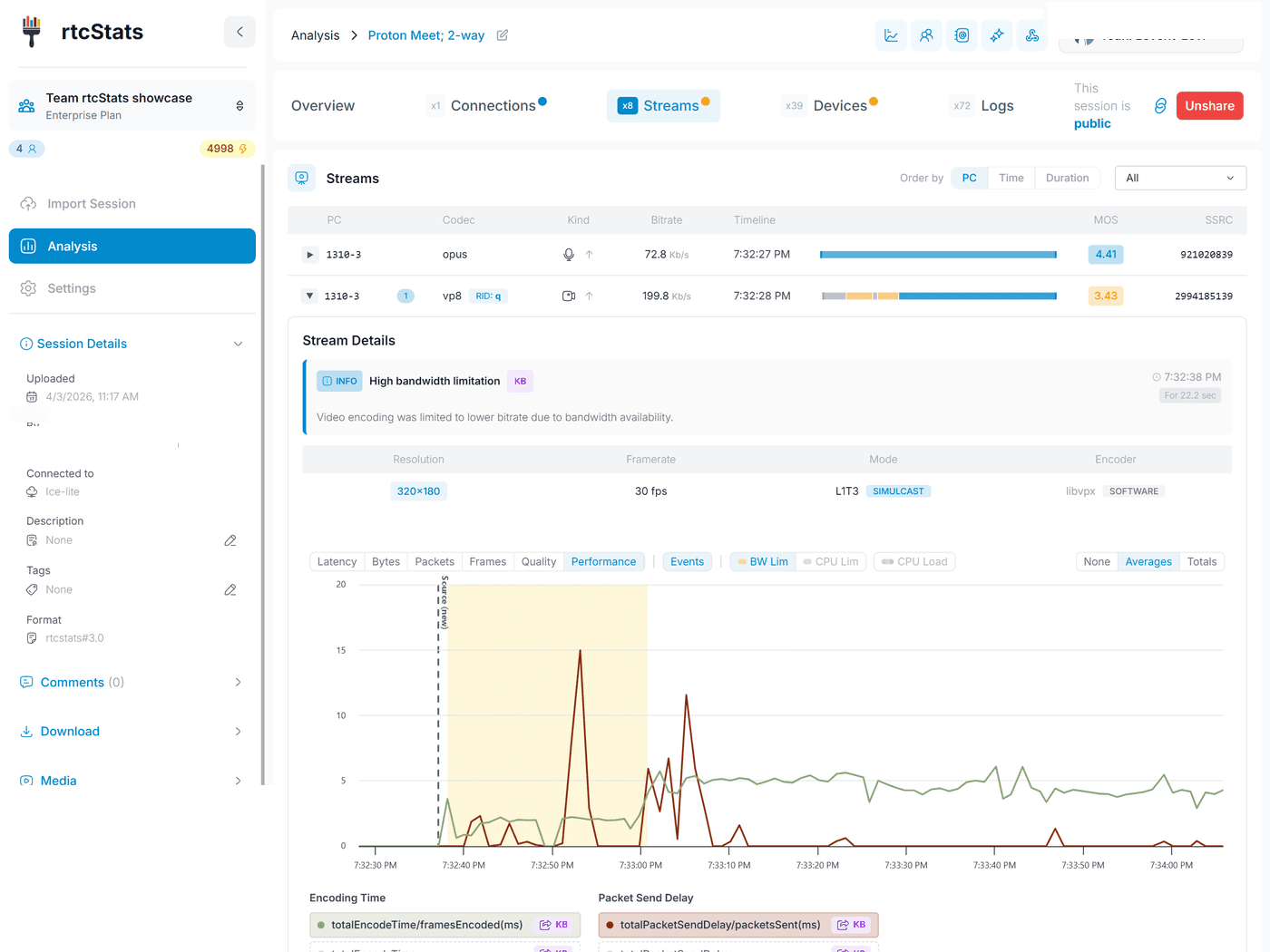
Task: Click the vp8 stream timeline bar
Action: (x=939, y=296)
